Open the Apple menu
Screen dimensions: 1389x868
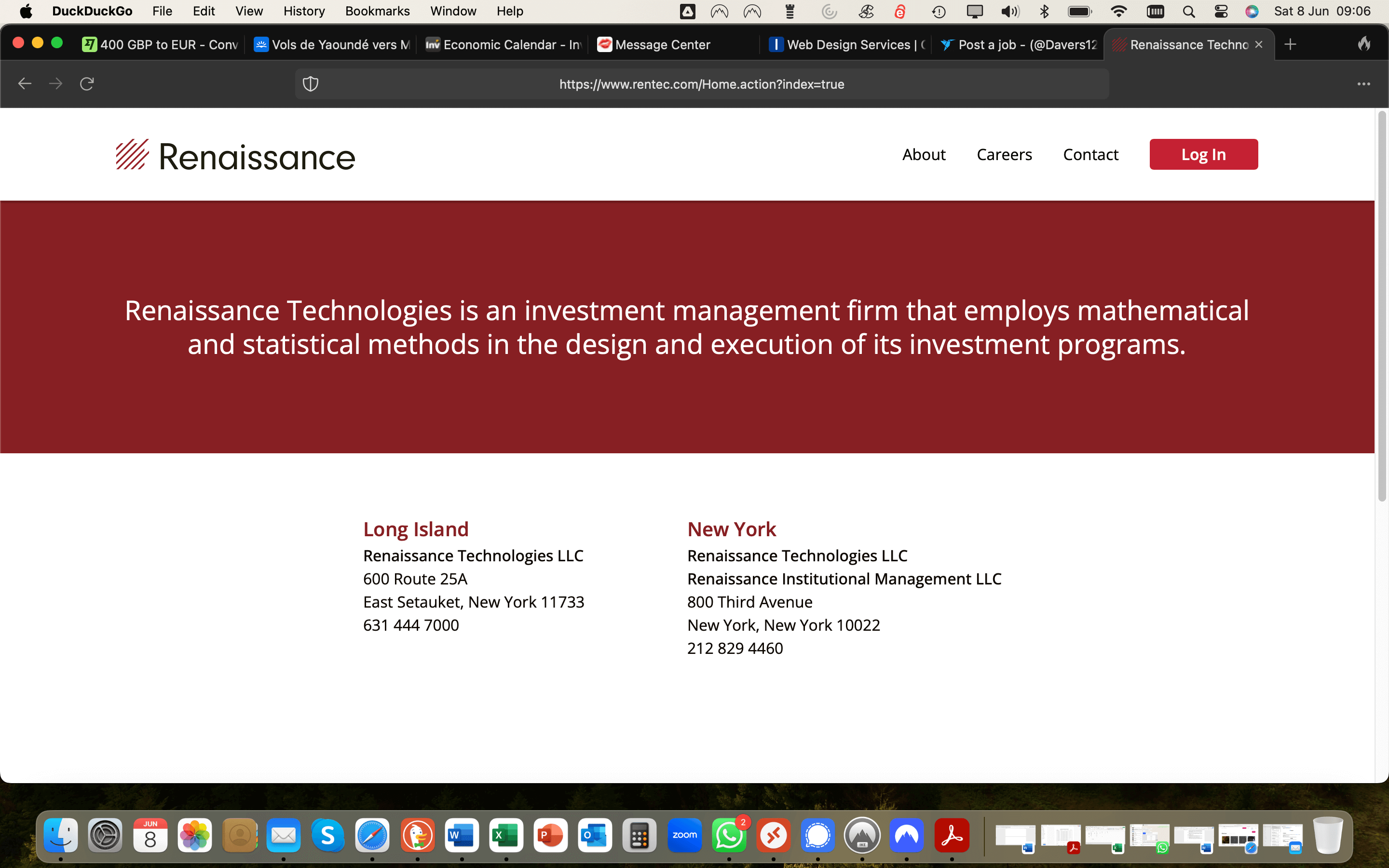[26, 12]
